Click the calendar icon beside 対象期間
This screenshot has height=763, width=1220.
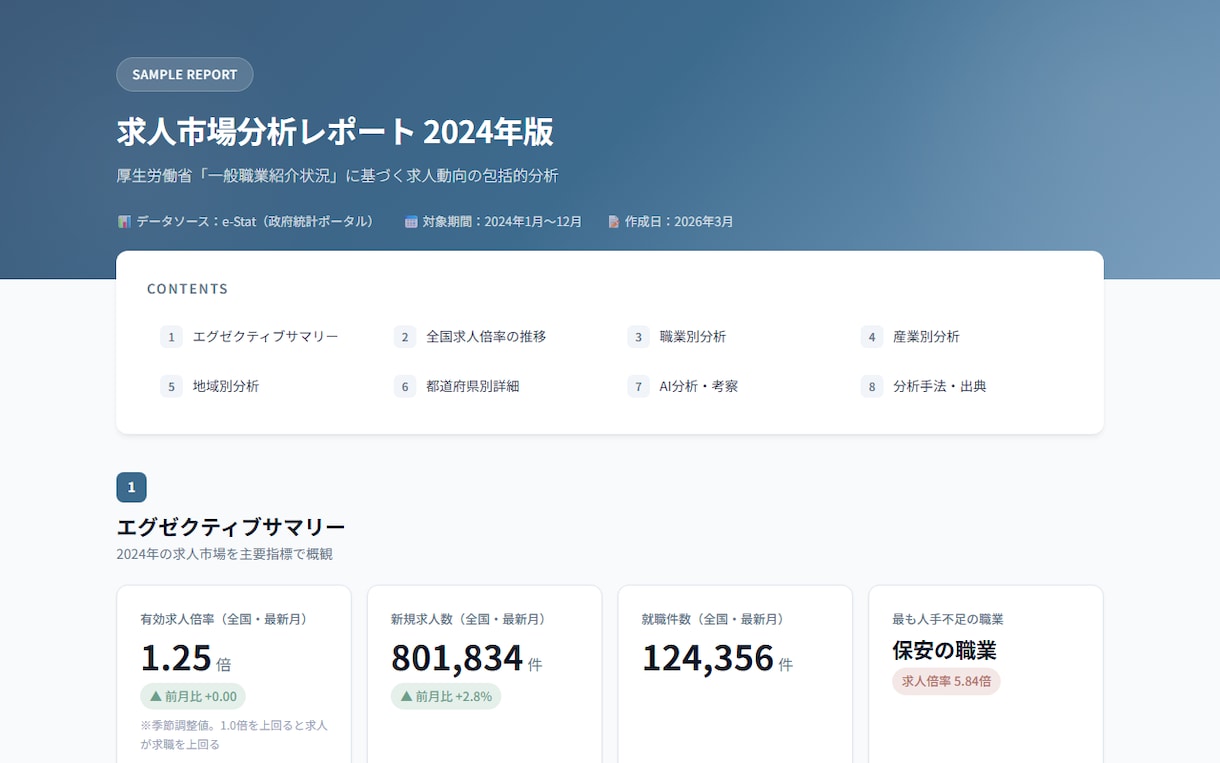pos(411,222)
